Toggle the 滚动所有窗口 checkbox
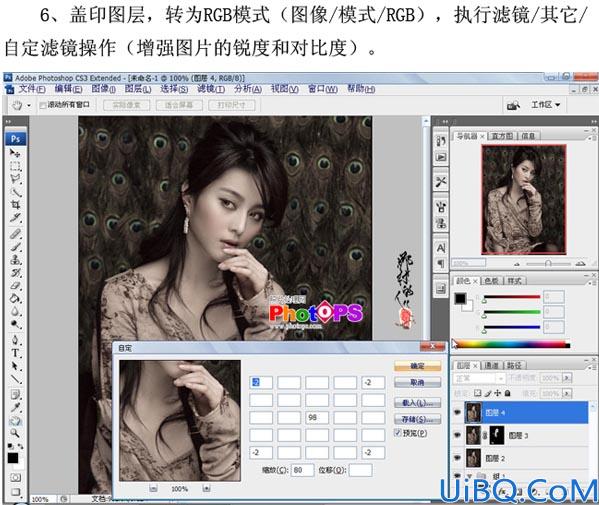This screenshot has height=505, width=599. (x=43, y=105)
